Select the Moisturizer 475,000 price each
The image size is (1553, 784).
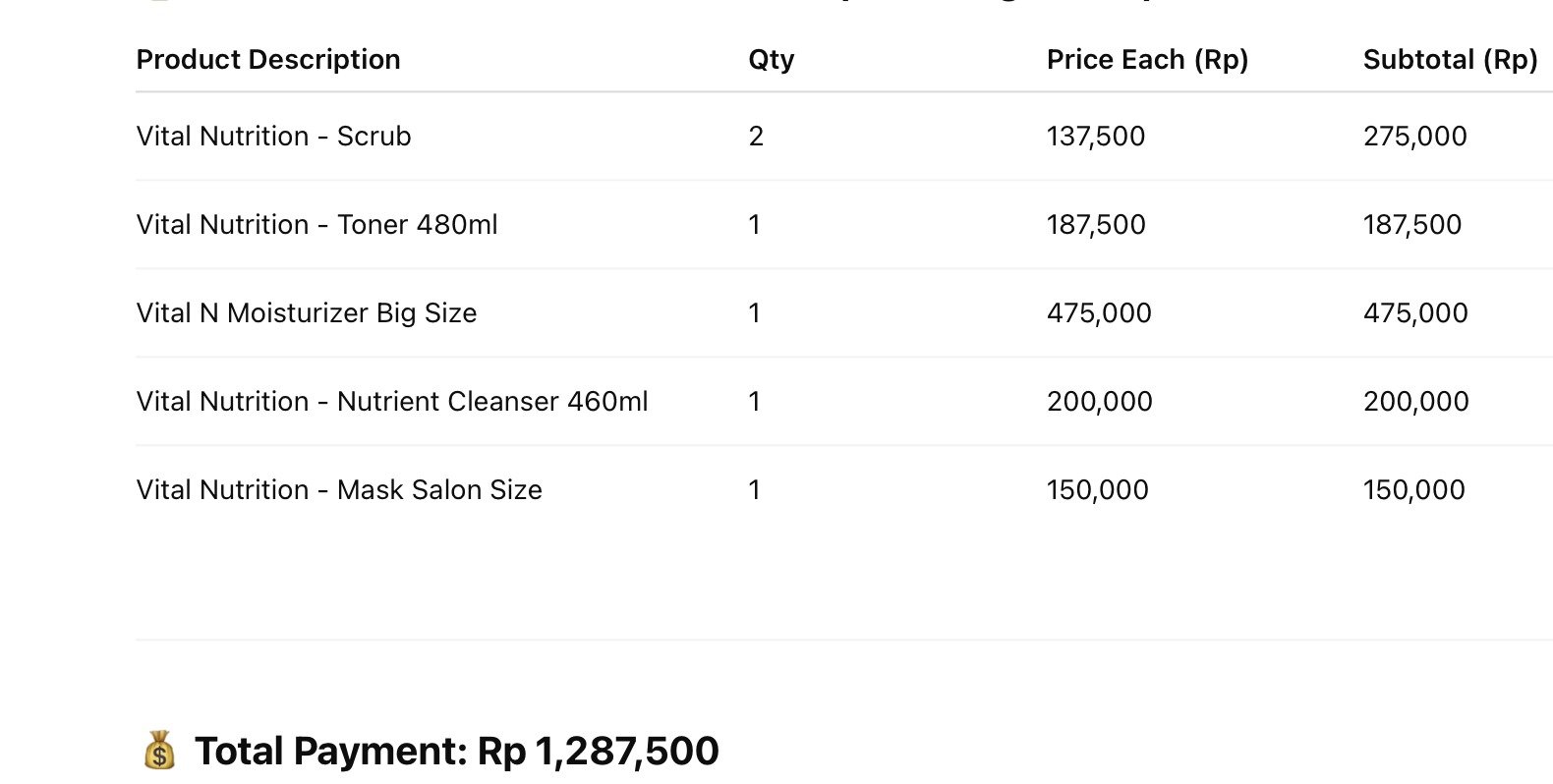1099,313
